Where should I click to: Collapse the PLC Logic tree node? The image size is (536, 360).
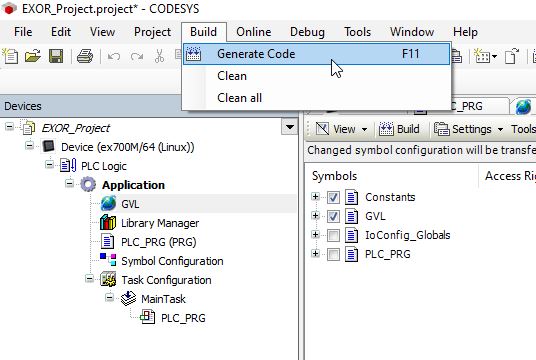pos(50,165)
